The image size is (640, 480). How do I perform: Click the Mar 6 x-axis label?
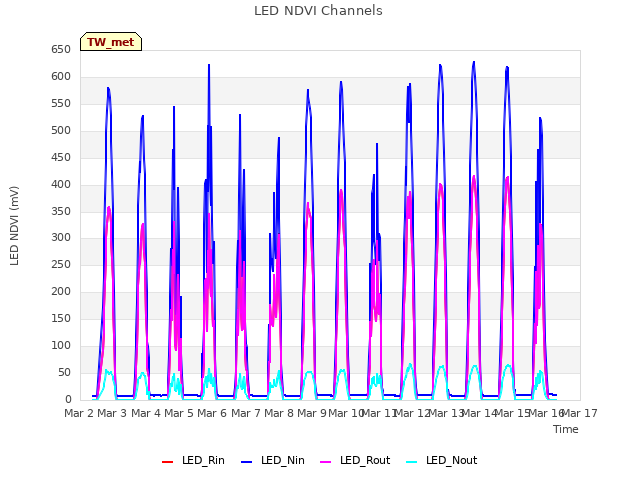pos(212,413)
